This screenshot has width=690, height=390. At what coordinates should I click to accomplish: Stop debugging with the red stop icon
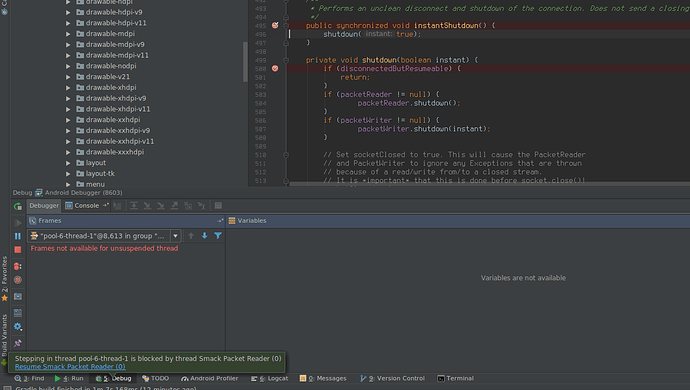coord(18,250)
